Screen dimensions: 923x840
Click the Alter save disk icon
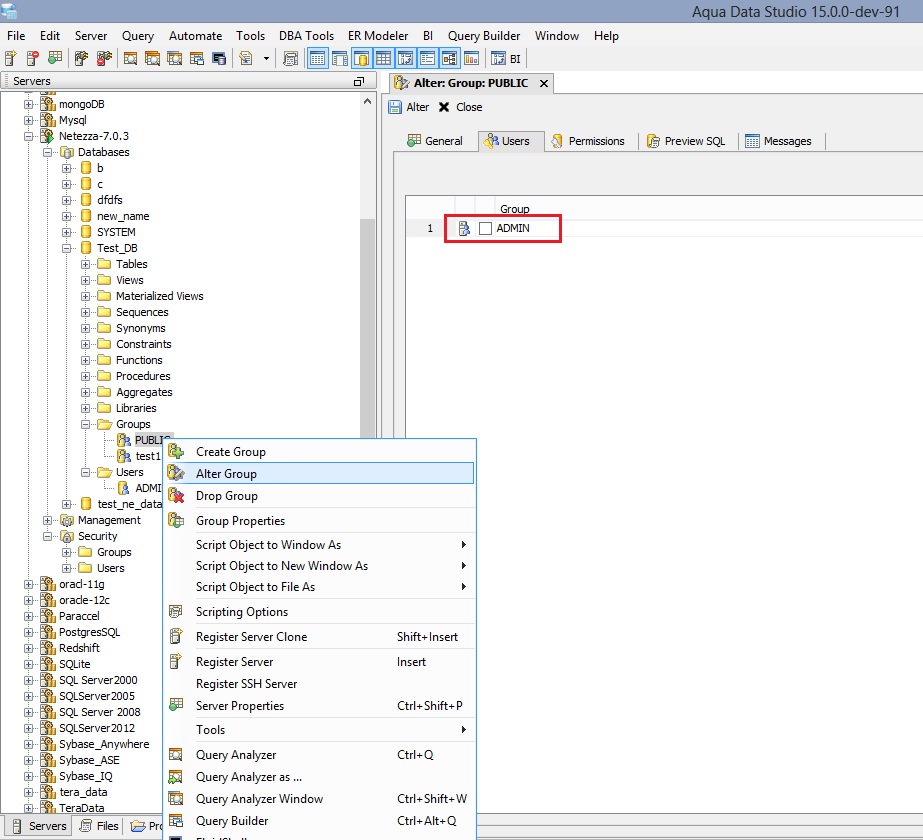point(395,107)
